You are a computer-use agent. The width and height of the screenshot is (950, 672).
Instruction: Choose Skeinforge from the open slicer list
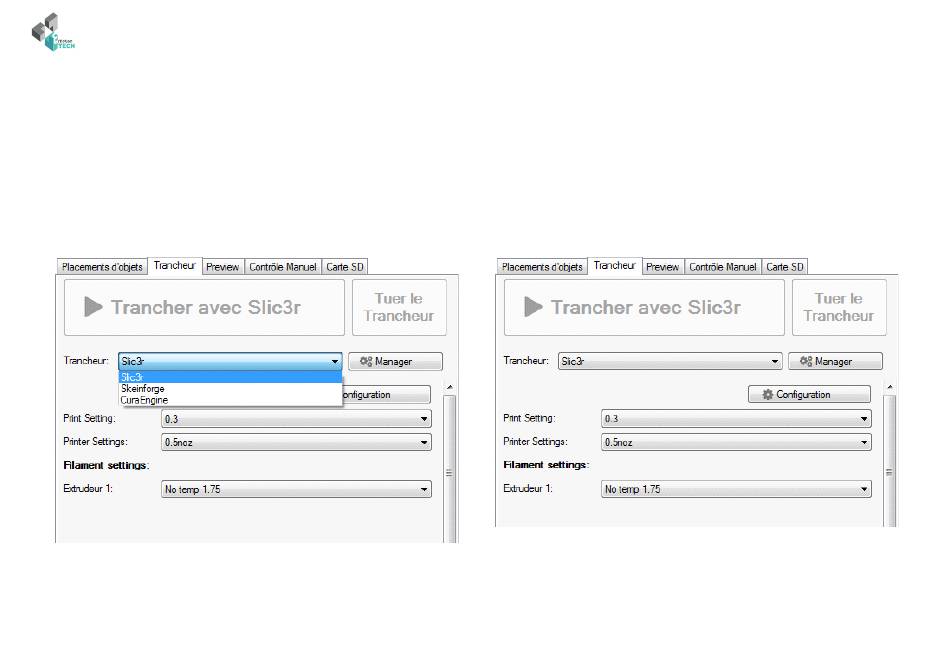coord(230,388)
